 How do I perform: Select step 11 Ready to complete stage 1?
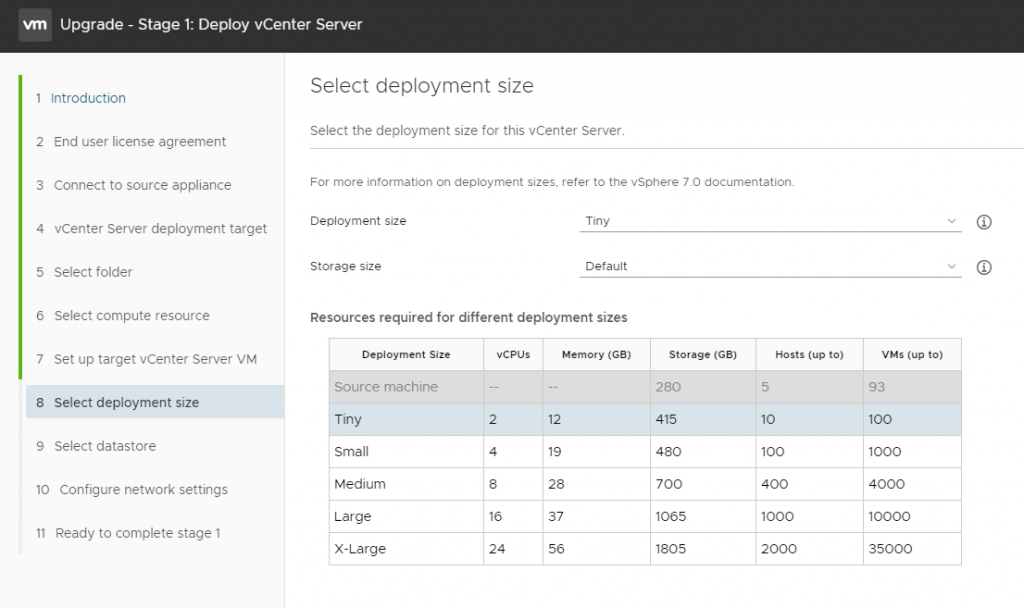click(x=128, y=533)
